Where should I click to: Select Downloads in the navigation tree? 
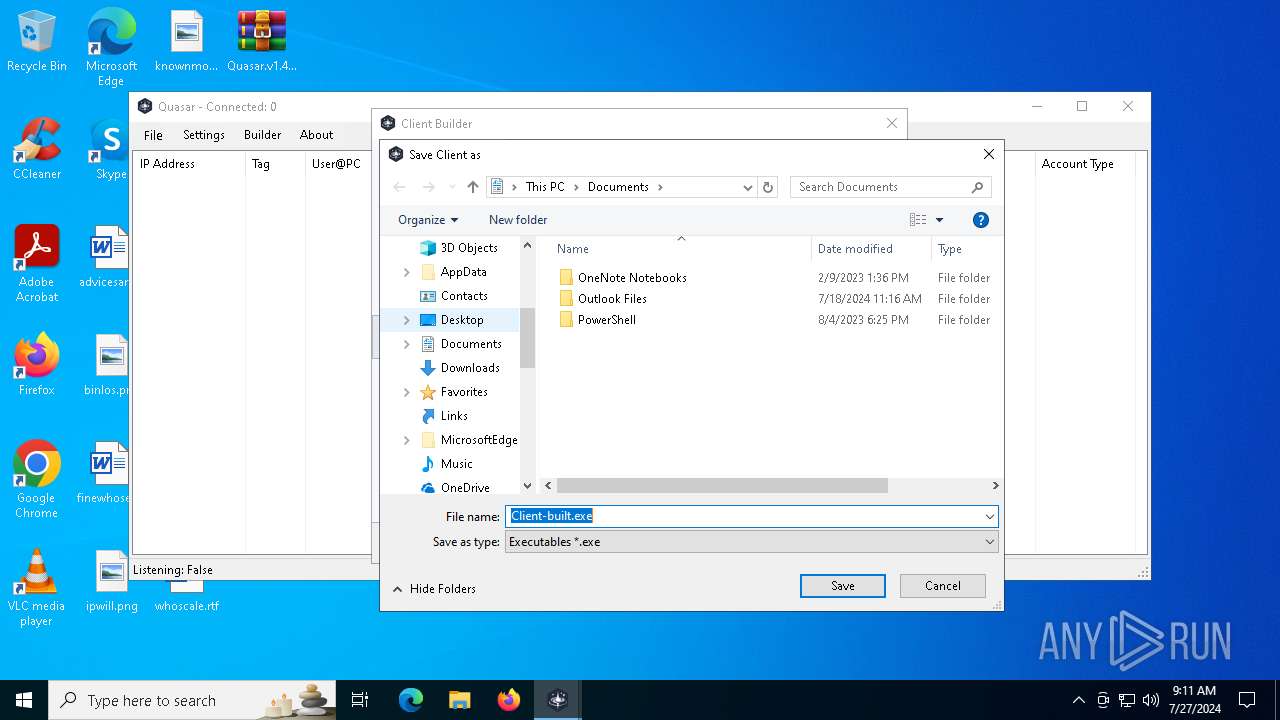tap(470, 368)
